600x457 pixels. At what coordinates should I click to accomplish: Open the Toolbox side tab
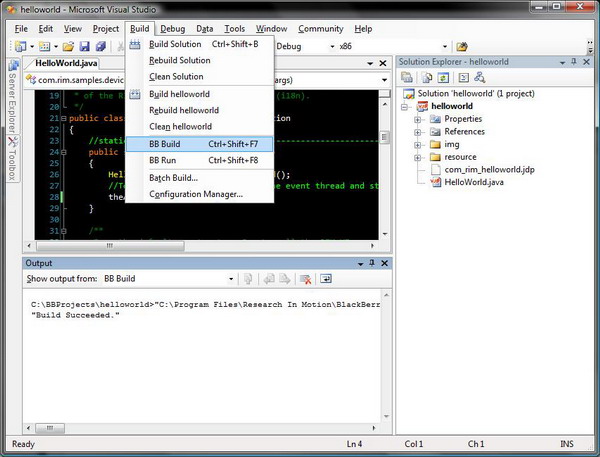point(13,159)
